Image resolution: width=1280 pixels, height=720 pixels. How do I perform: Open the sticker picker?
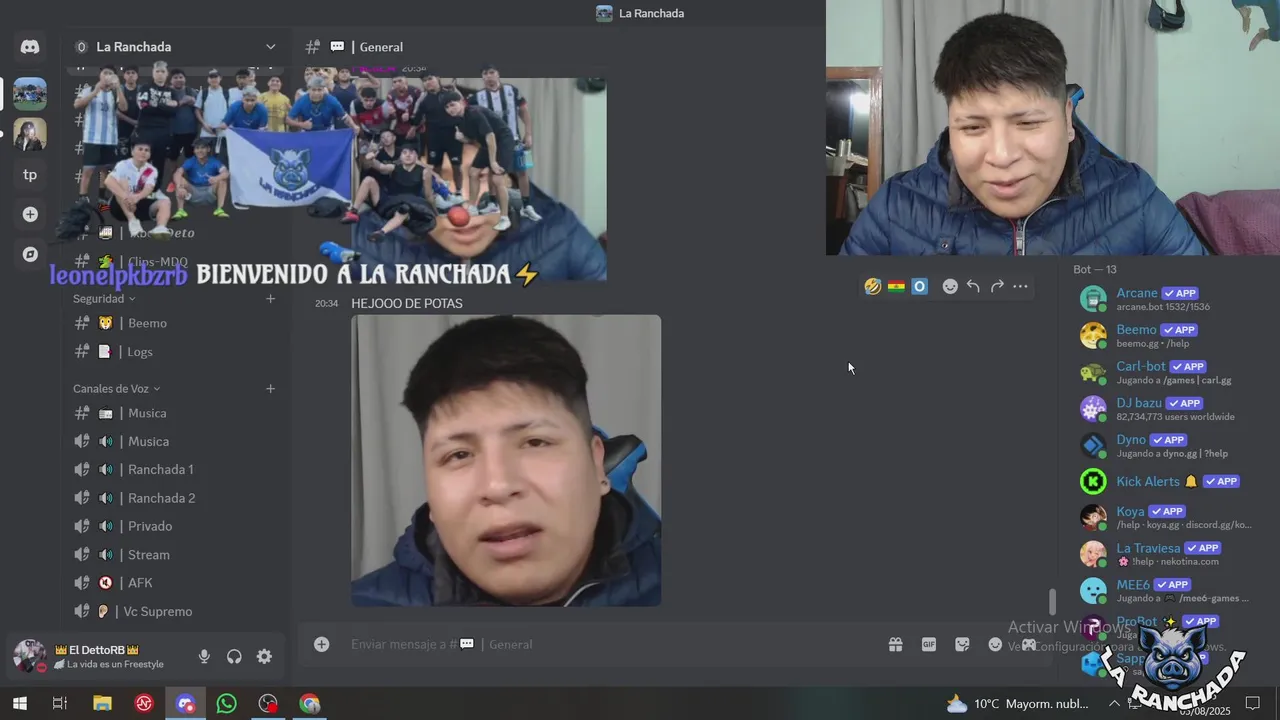coord(962,645)
